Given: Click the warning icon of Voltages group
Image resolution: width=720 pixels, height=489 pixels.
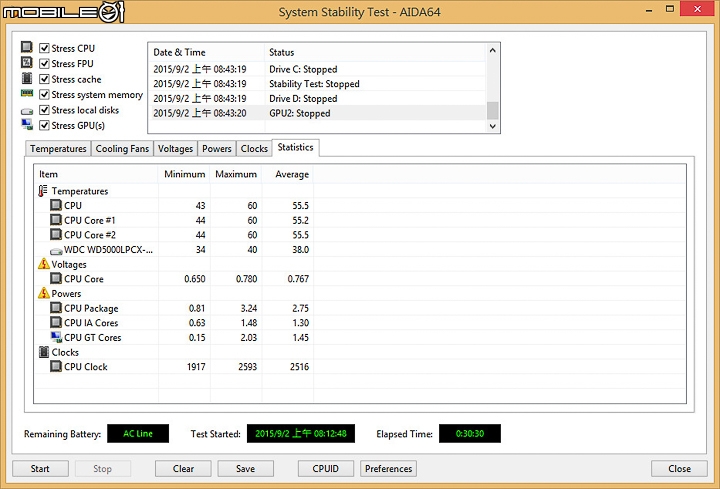Looking at the screenshot, I should (44, 264).
